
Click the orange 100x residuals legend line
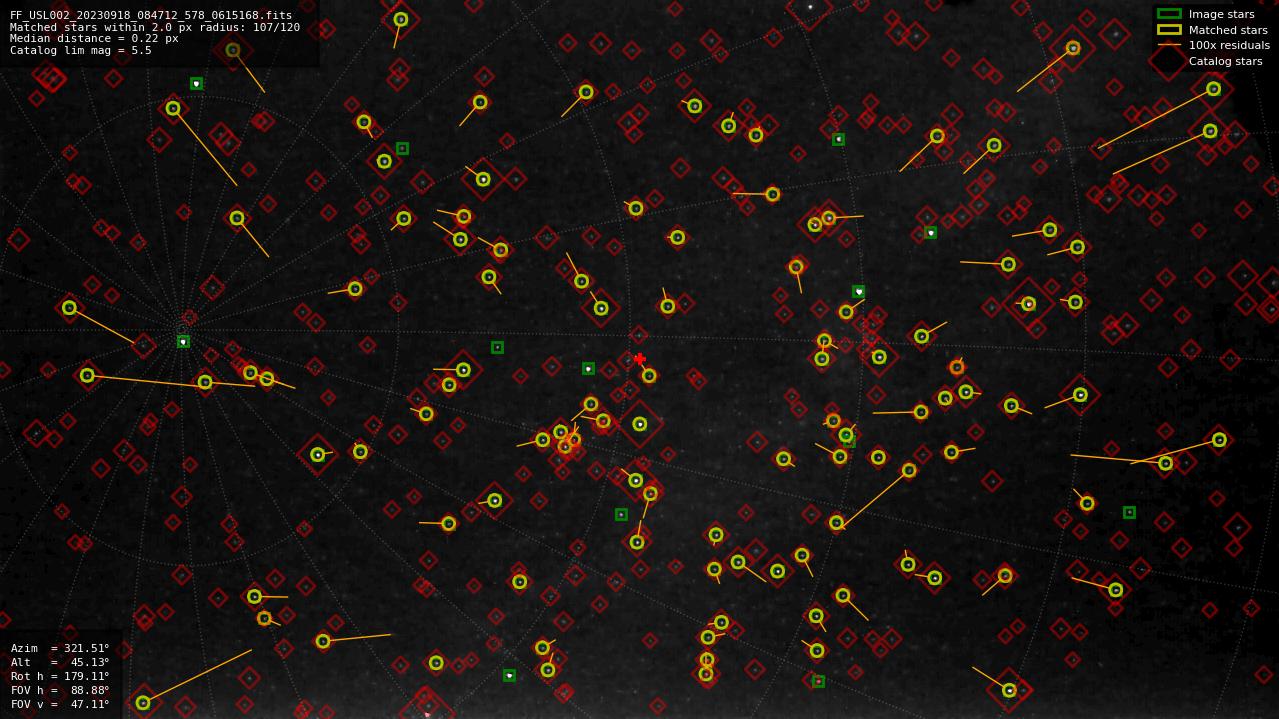pos(1169,45)
